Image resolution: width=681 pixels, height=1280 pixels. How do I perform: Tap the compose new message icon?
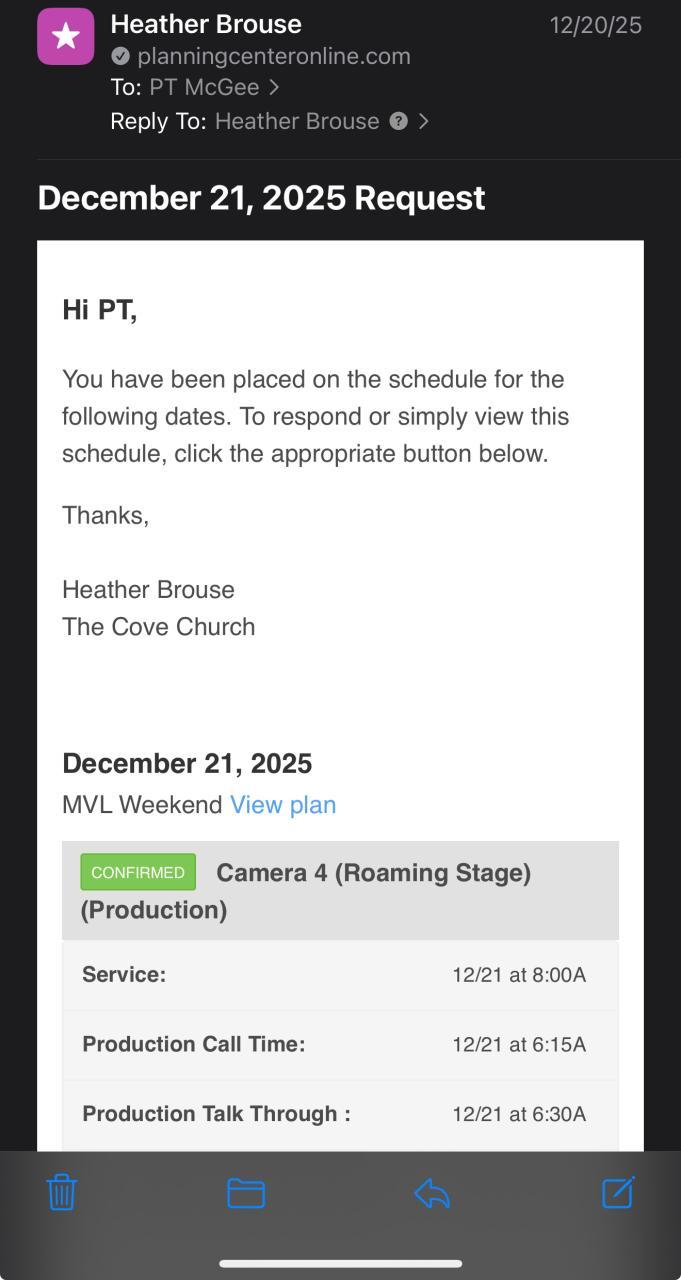(618, 1192)
